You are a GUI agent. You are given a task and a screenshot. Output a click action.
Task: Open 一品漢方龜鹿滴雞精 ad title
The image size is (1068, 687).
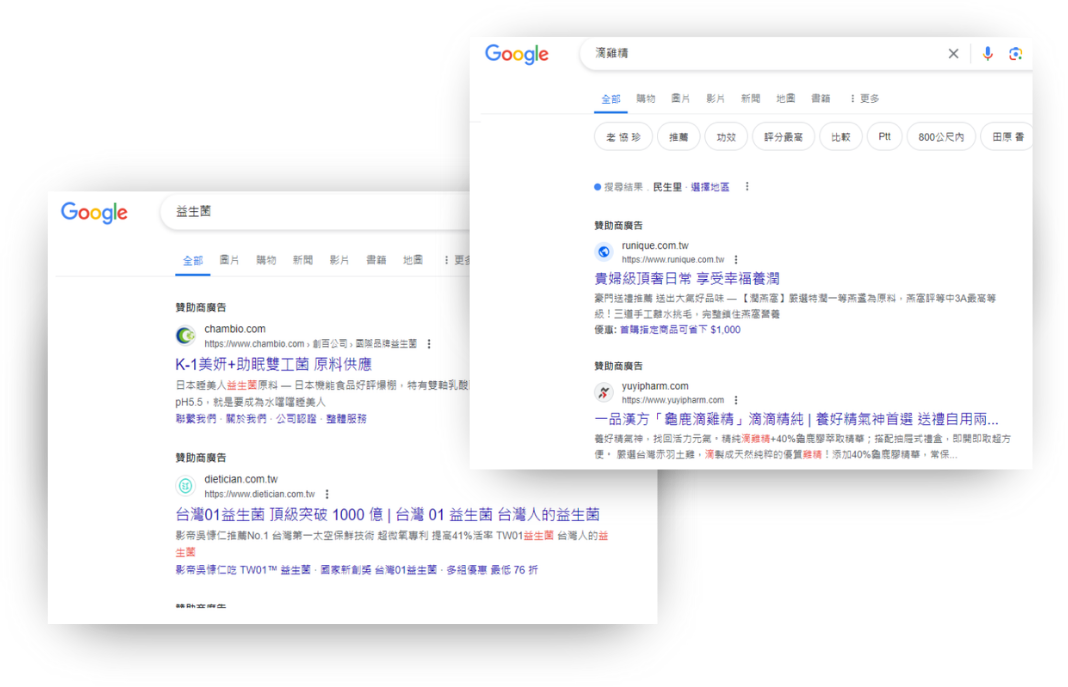(796, 419)
